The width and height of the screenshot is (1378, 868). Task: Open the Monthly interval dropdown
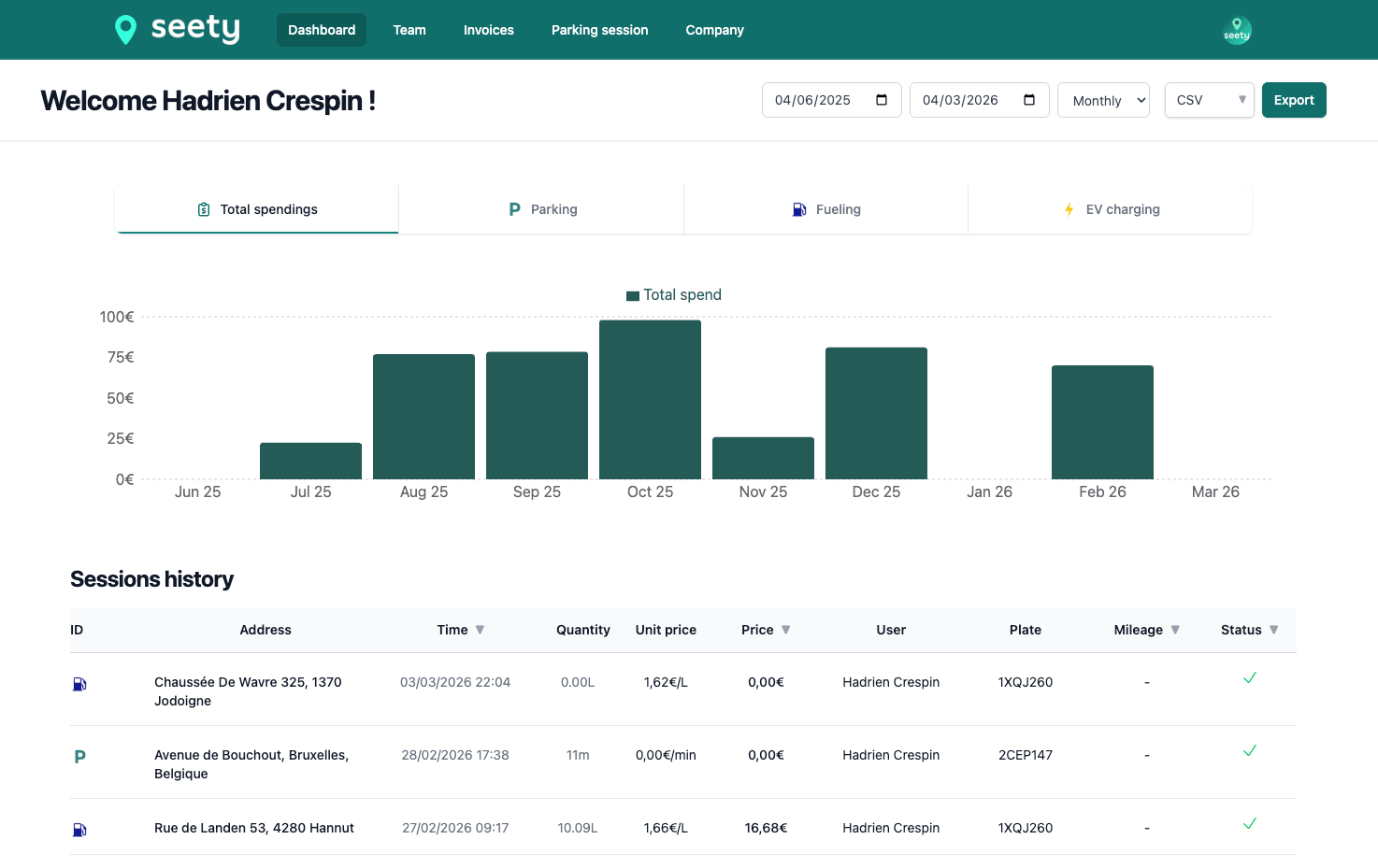[1103, 100]
